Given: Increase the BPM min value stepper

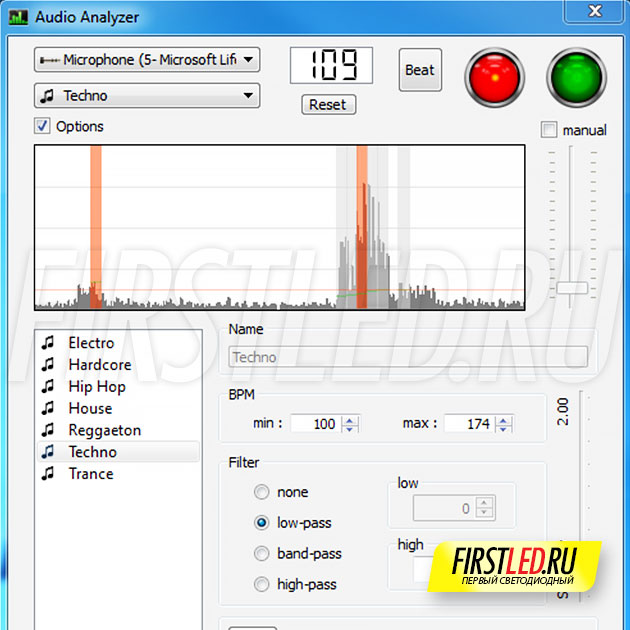Looking at the screenshot, I should (349, 419).
